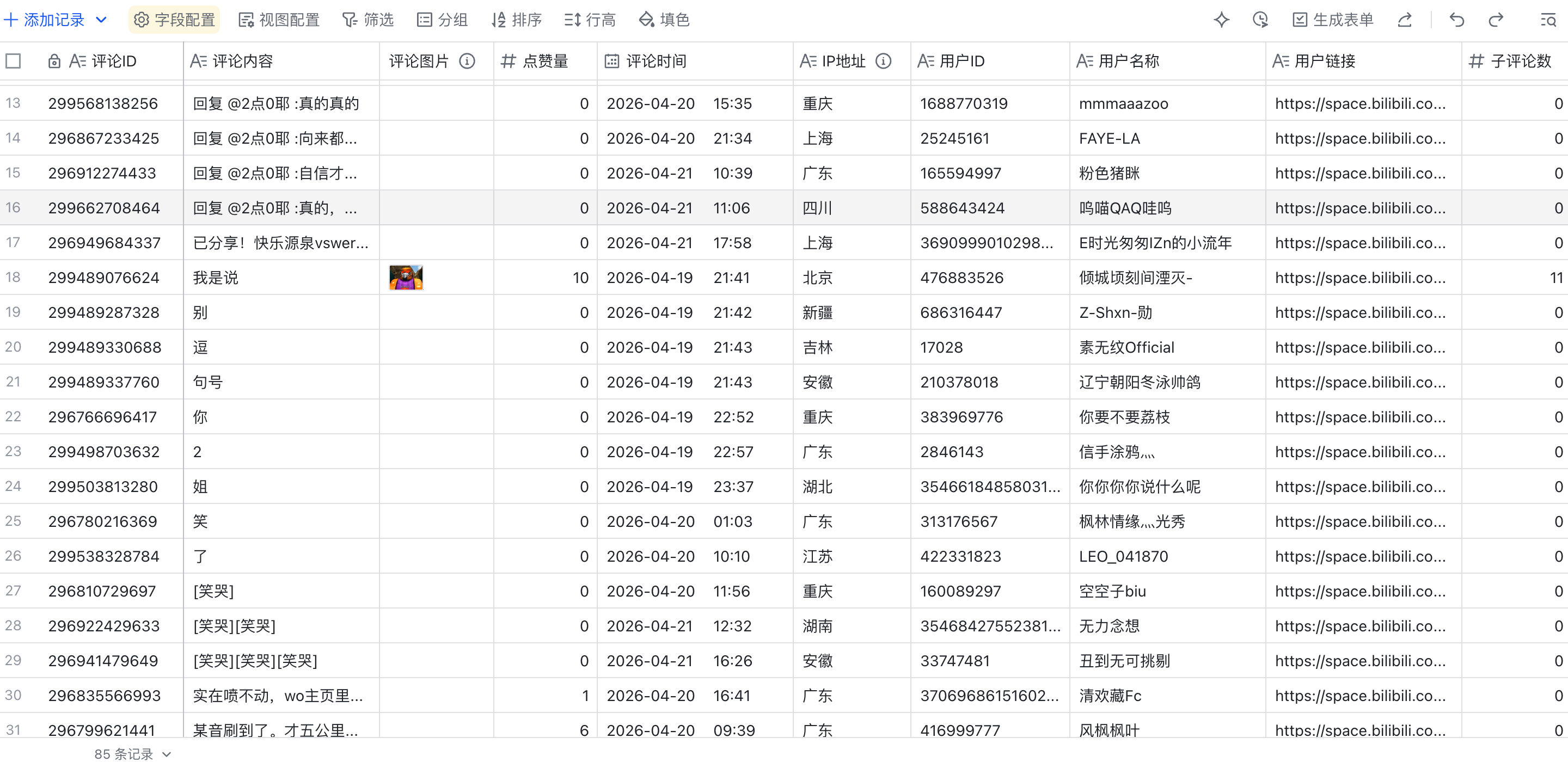Expand the 85 条记录 count dropdown

(167, 754)
